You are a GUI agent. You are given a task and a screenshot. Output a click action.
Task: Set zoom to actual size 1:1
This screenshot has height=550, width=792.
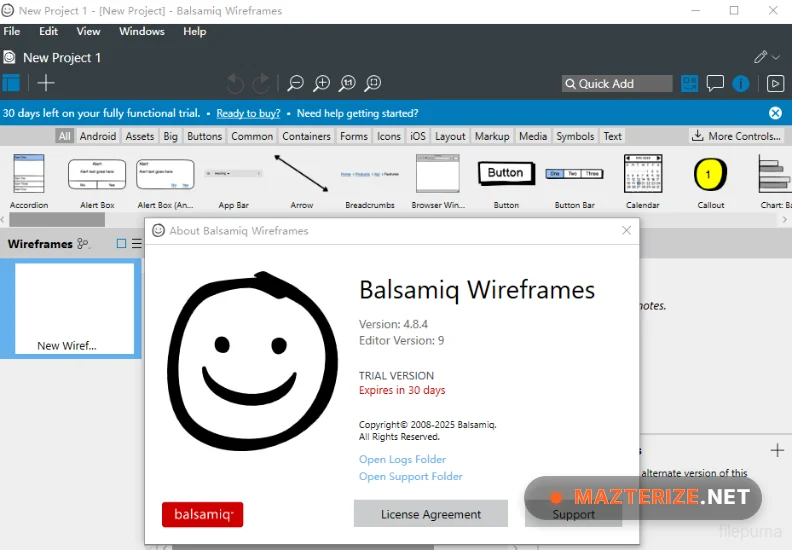pyautogui.click(x=348, y=83)
